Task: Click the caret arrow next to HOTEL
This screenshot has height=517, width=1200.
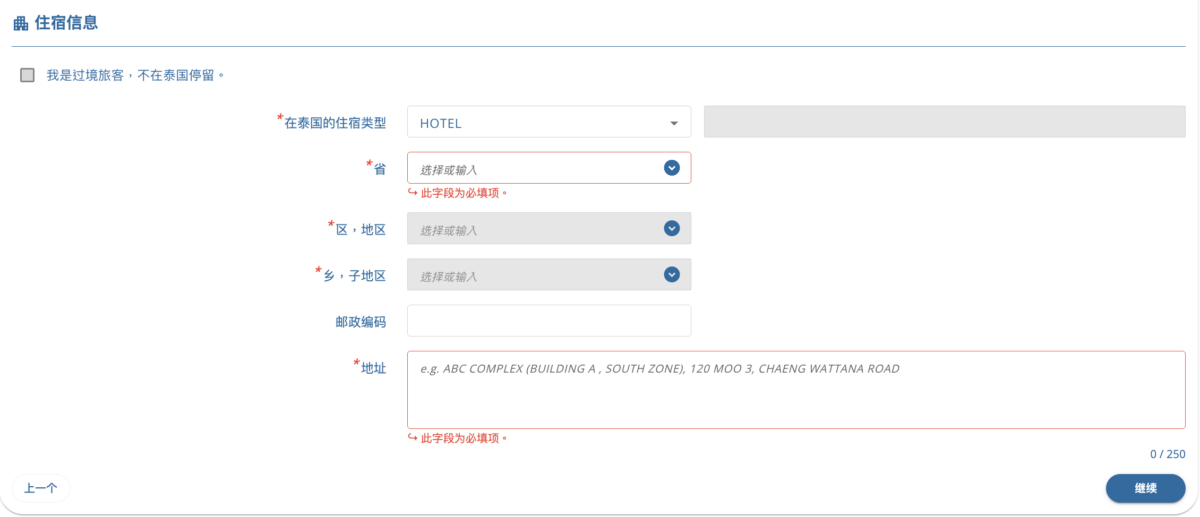Action: coord(674,123)
